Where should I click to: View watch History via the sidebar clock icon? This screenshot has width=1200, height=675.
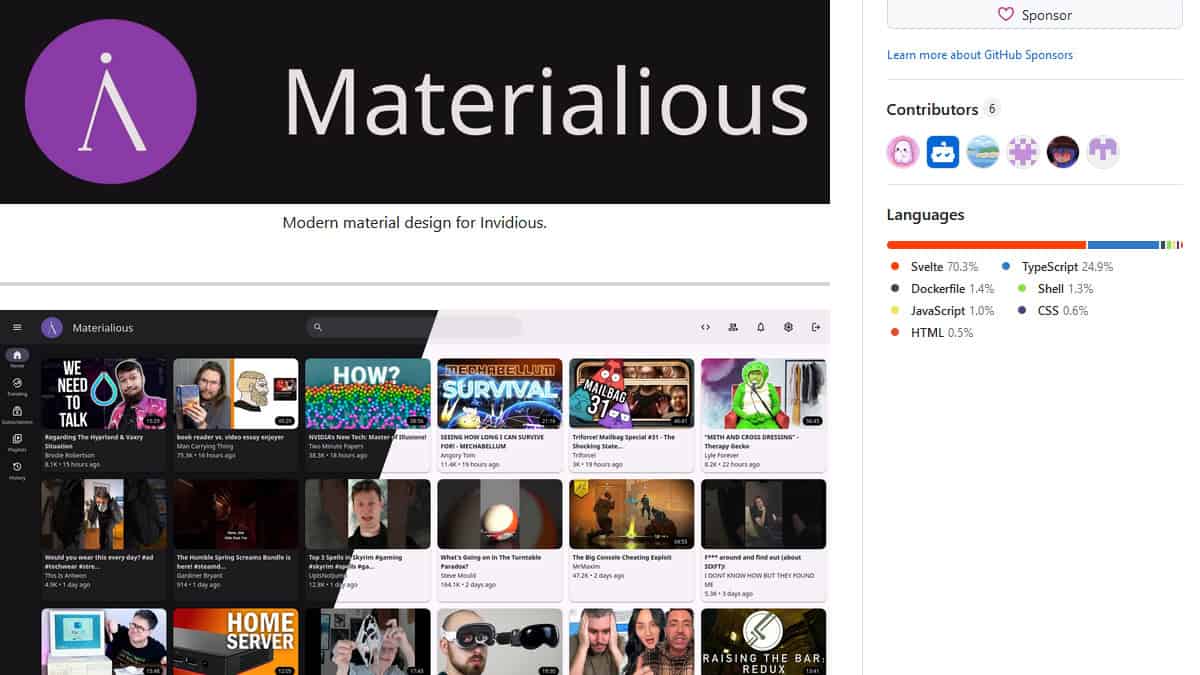pos(16,464)
